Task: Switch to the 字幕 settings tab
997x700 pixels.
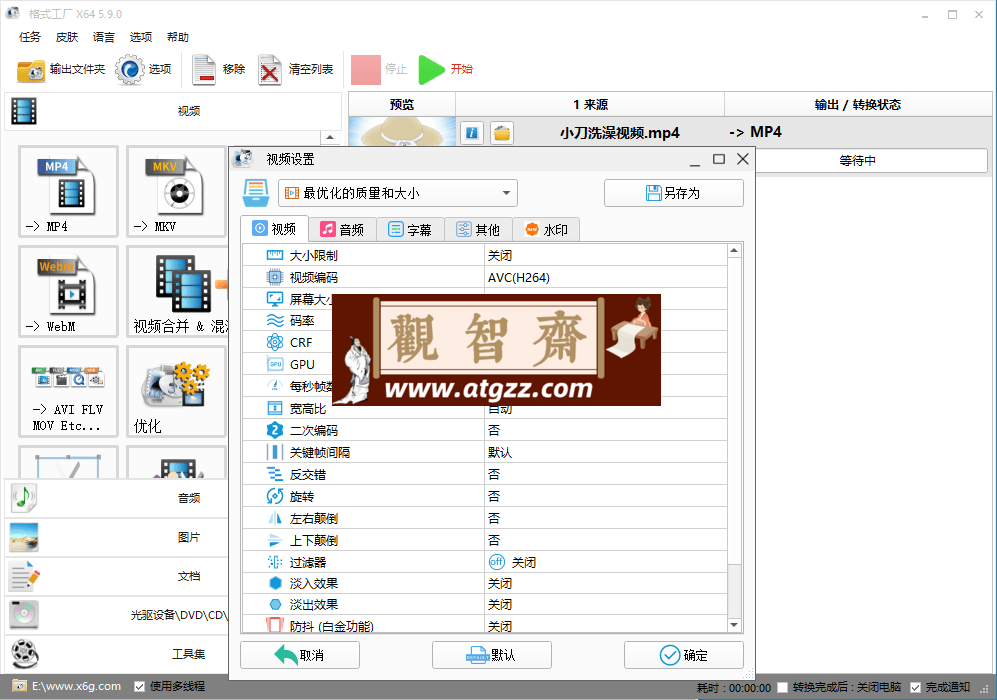Action: (410, 230)
